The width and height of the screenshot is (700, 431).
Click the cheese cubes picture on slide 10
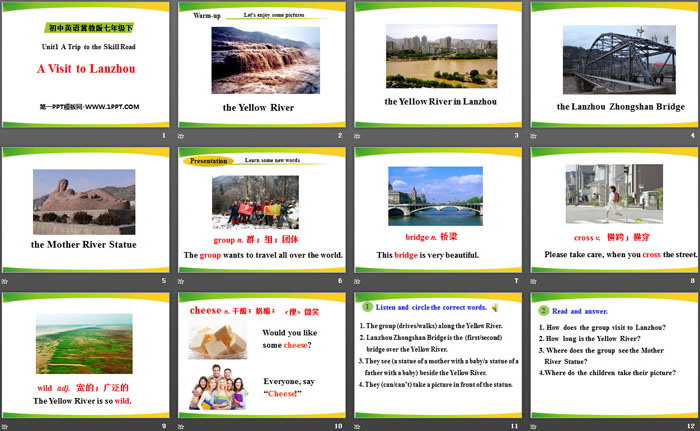point(217,341)
